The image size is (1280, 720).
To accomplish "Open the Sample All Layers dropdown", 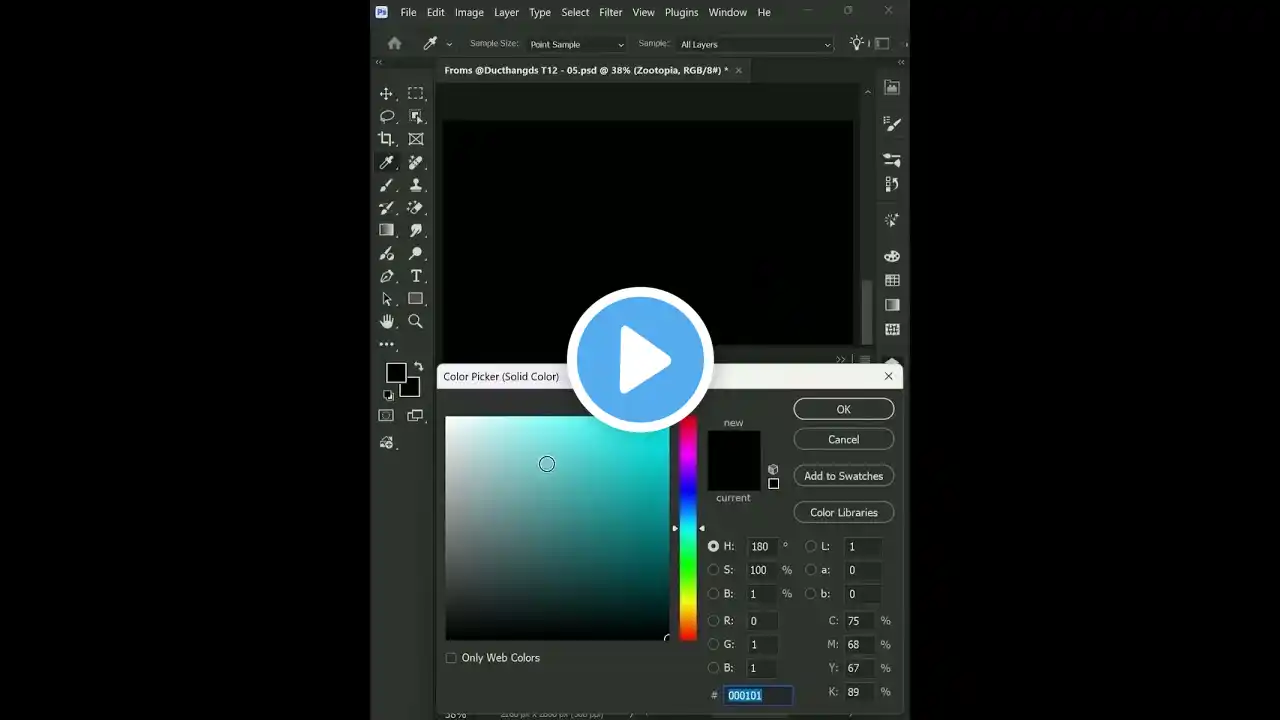I will coord(755,44).
